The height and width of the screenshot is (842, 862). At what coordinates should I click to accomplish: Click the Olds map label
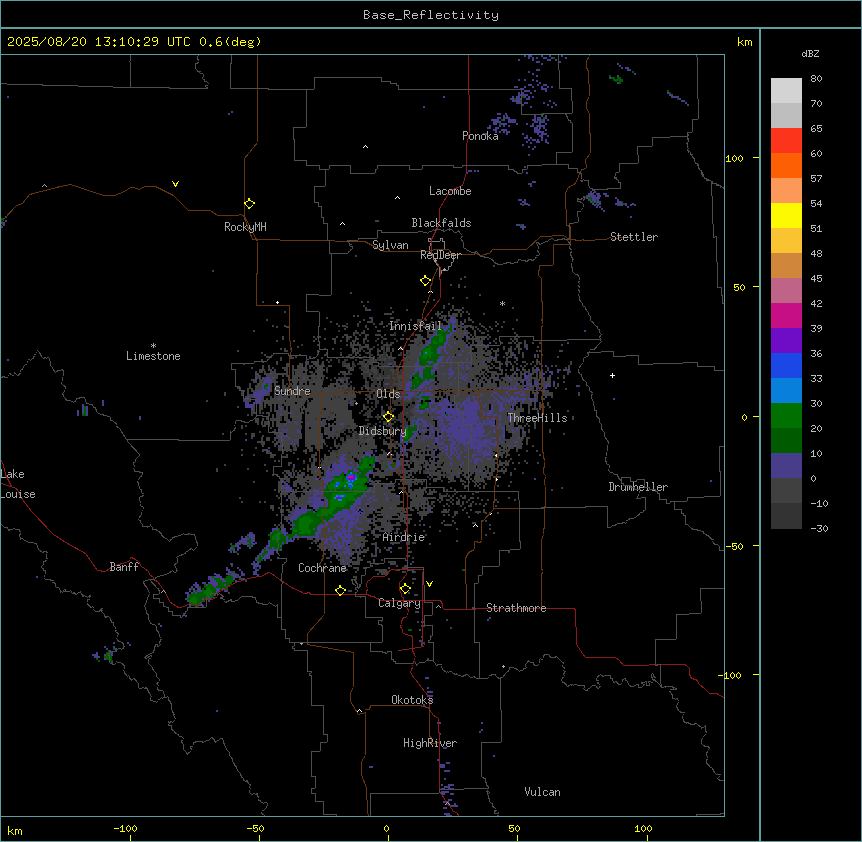point(388,394)
